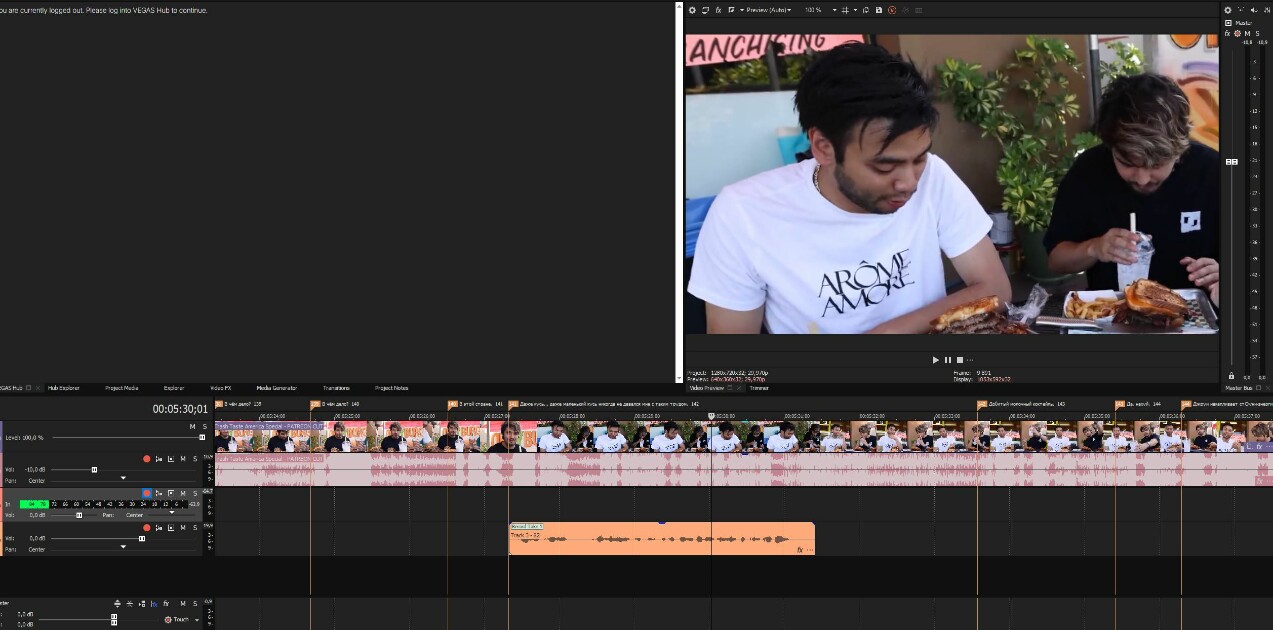Click the lock fader channels icon in mixer
1273x630 pixels.
[1231, 377]
